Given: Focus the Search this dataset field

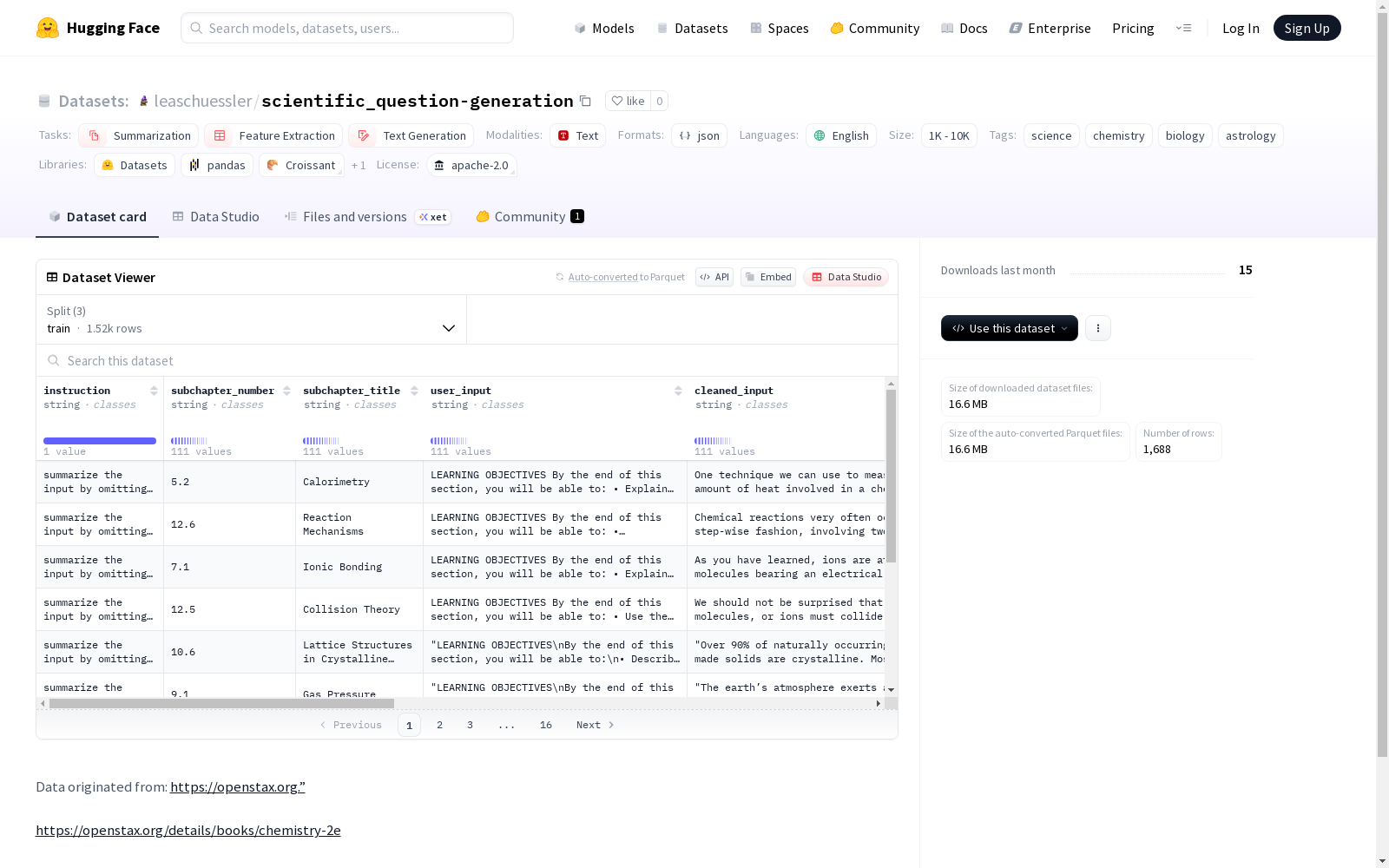Looking at the screenshot, I should [467, 360].
